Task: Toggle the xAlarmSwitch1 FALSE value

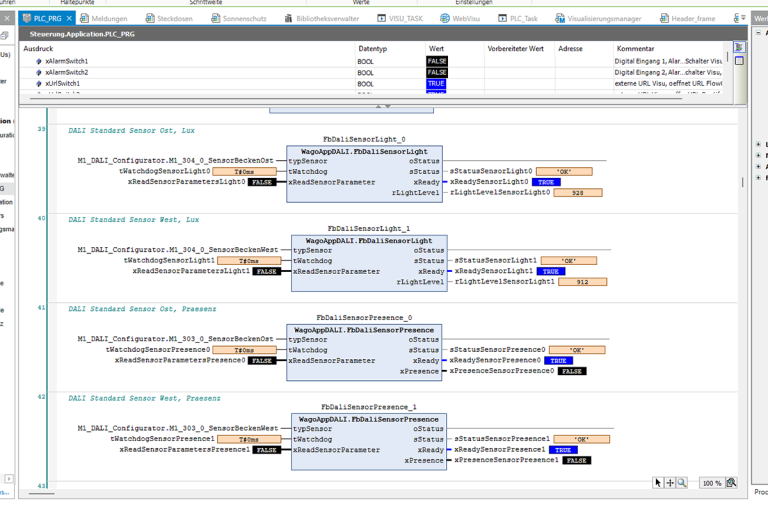Action: click(x=437, y=61)
